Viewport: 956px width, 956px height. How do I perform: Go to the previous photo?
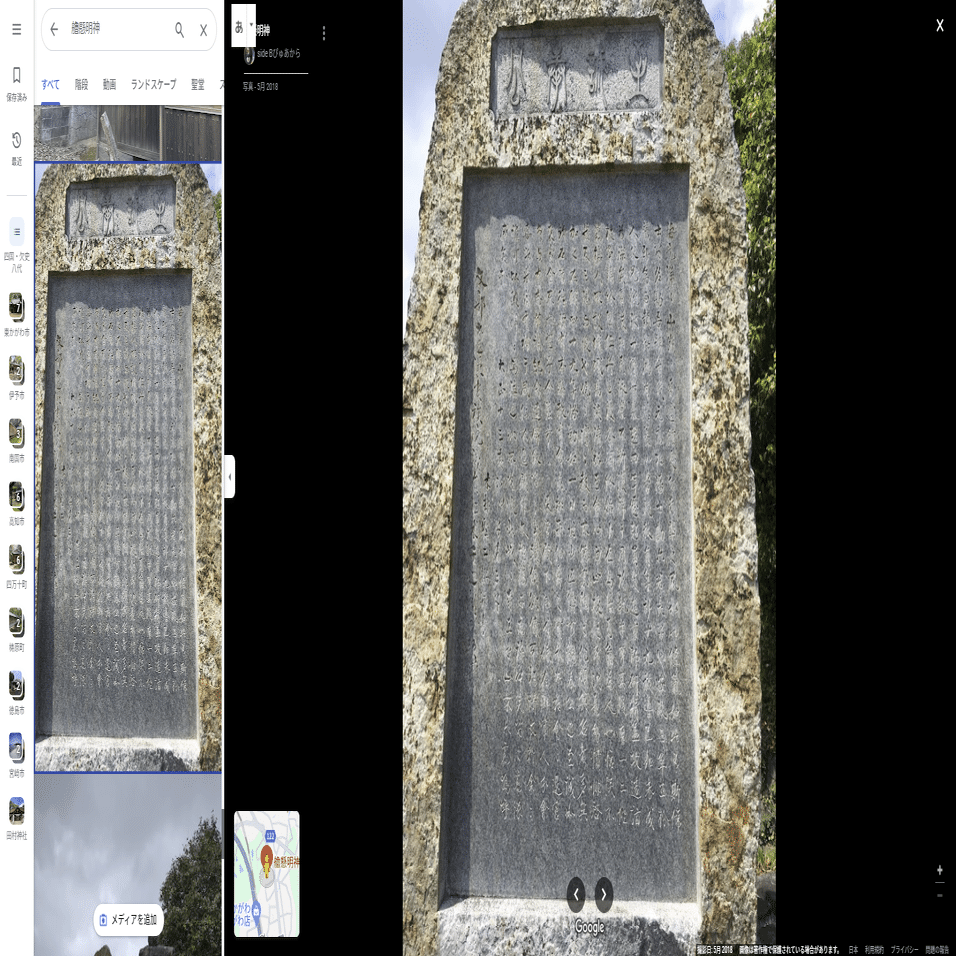(x=576, y=894)
